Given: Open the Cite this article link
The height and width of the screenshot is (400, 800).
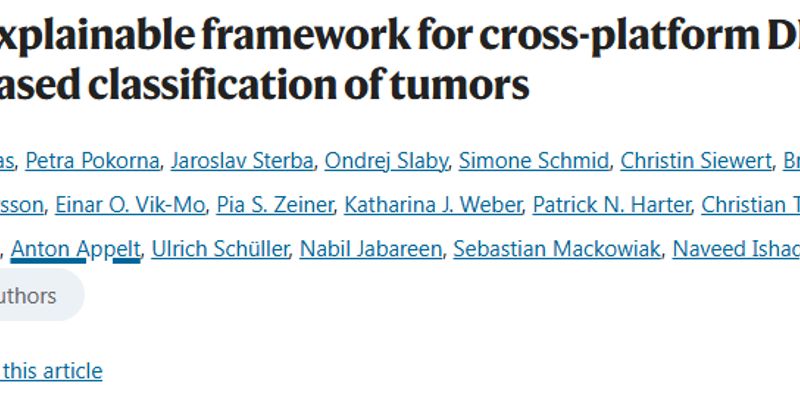Looking at the screenshot, I should click(x=51, y=370).
